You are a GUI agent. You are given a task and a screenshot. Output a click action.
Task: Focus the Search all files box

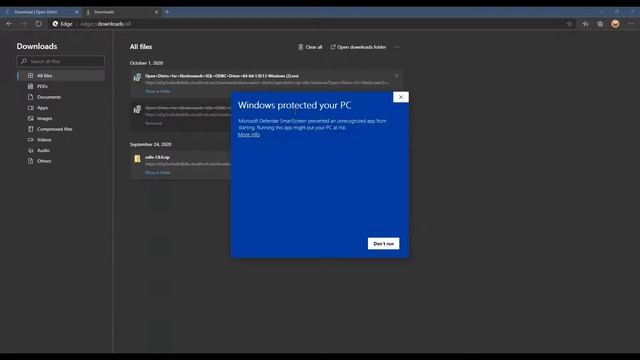coord(60,61)
